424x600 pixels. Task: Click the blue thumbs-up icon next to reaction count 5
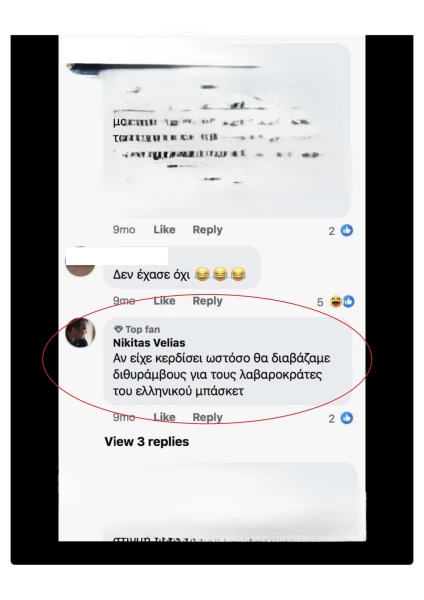(349, 302)
